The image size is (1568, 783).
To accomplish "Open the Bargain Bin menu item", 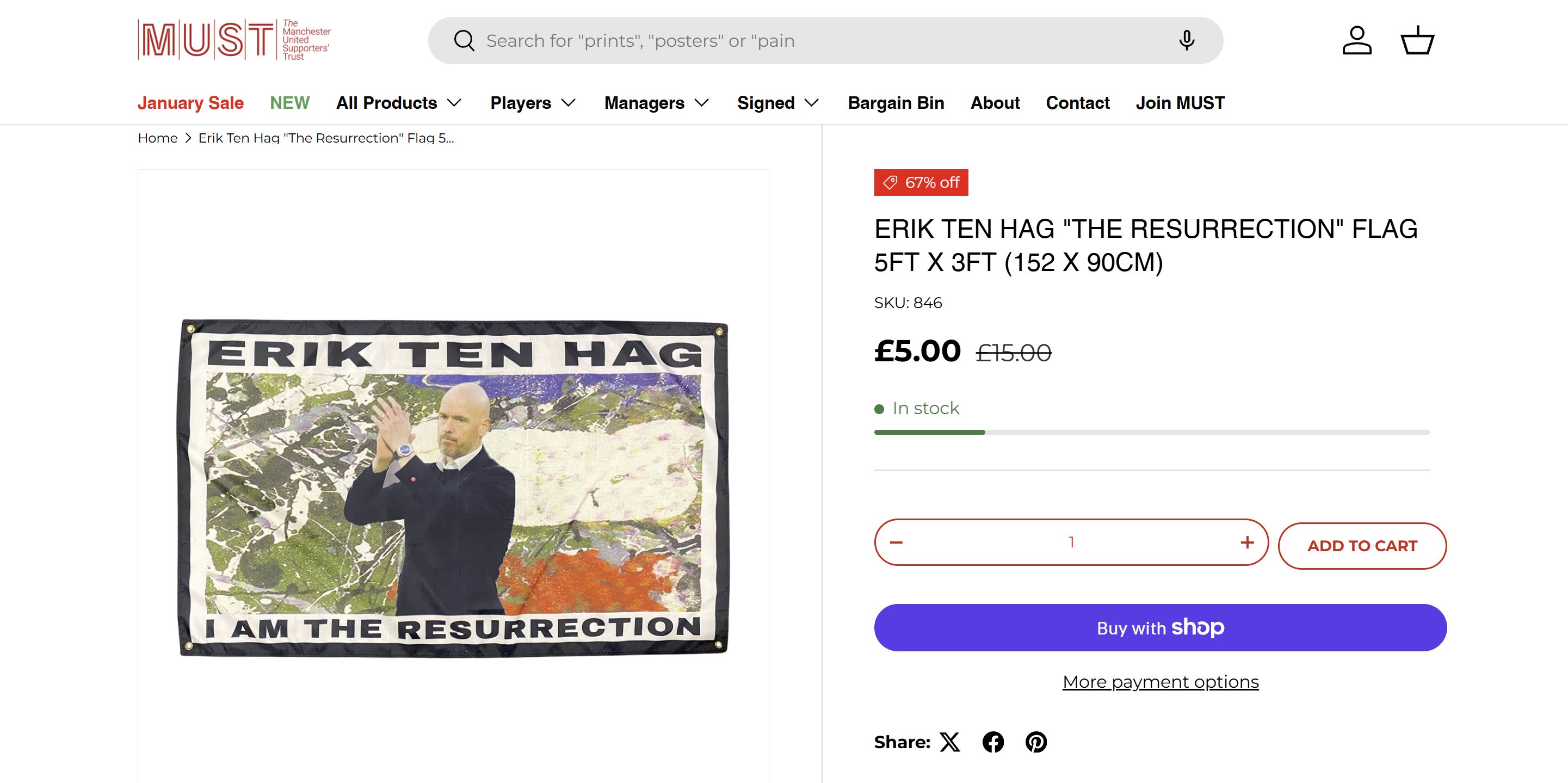I will [x=896, y=103].
